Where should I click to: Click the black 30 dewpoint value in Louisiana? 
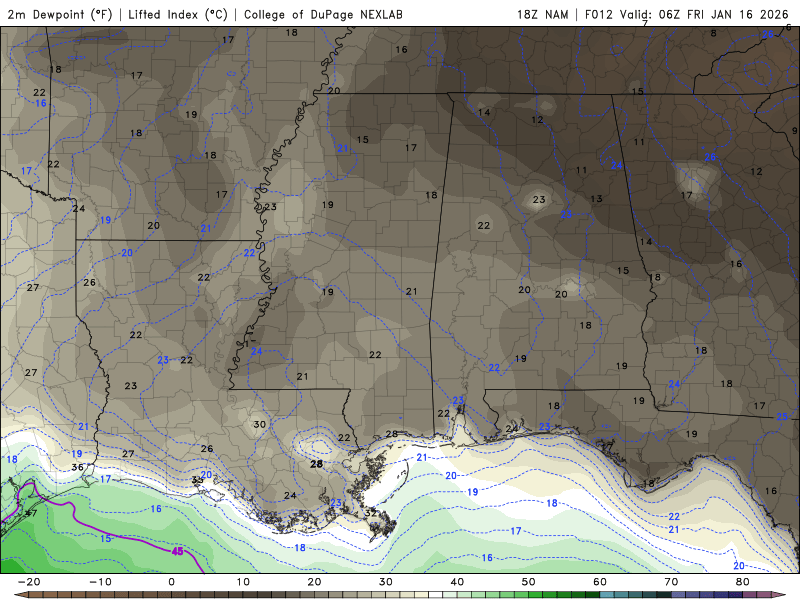point(260,424)
